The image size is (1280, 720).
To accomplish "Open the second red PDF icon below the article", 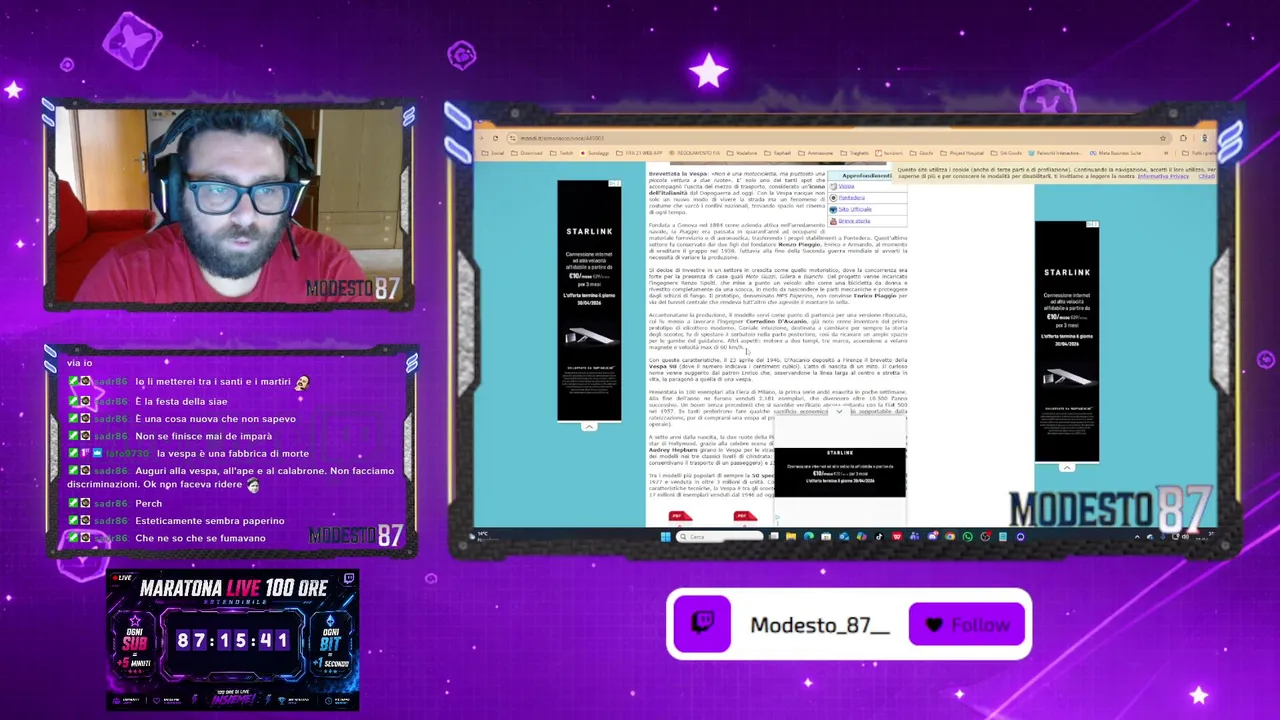I will point(746,516).
